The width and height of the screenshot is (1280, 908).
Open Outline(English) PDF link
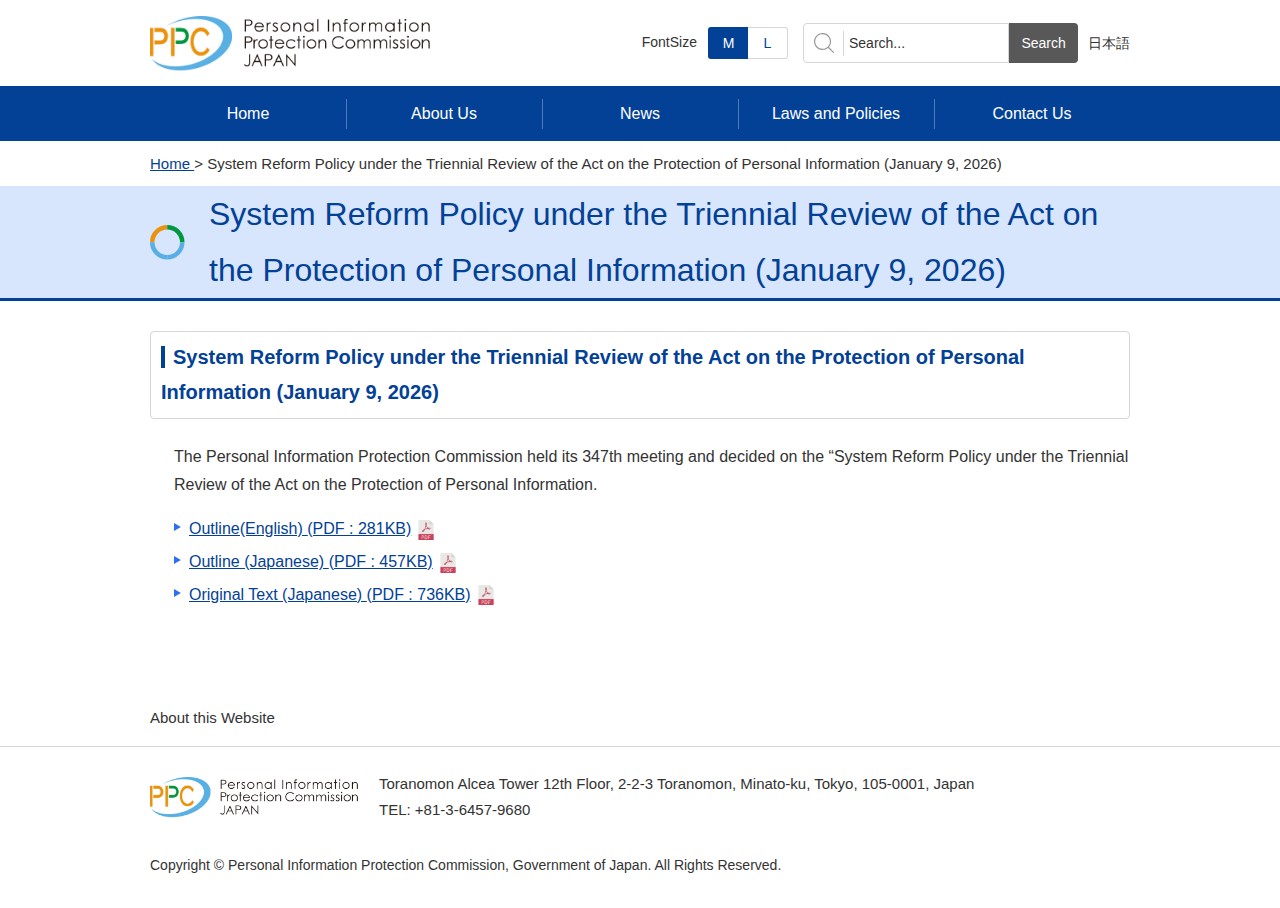pos(300,529)
